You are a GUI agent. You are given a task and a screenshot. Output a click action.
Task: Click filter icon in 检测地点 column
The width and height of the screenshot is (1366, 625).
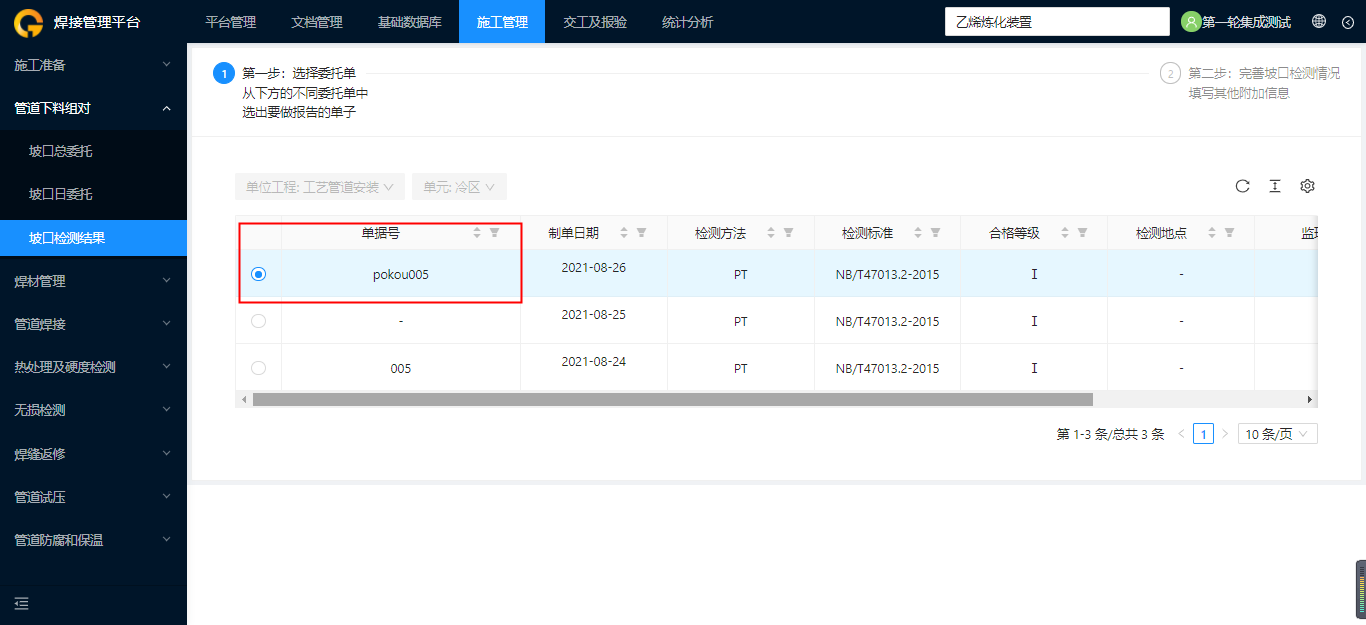click(1229, 233)
